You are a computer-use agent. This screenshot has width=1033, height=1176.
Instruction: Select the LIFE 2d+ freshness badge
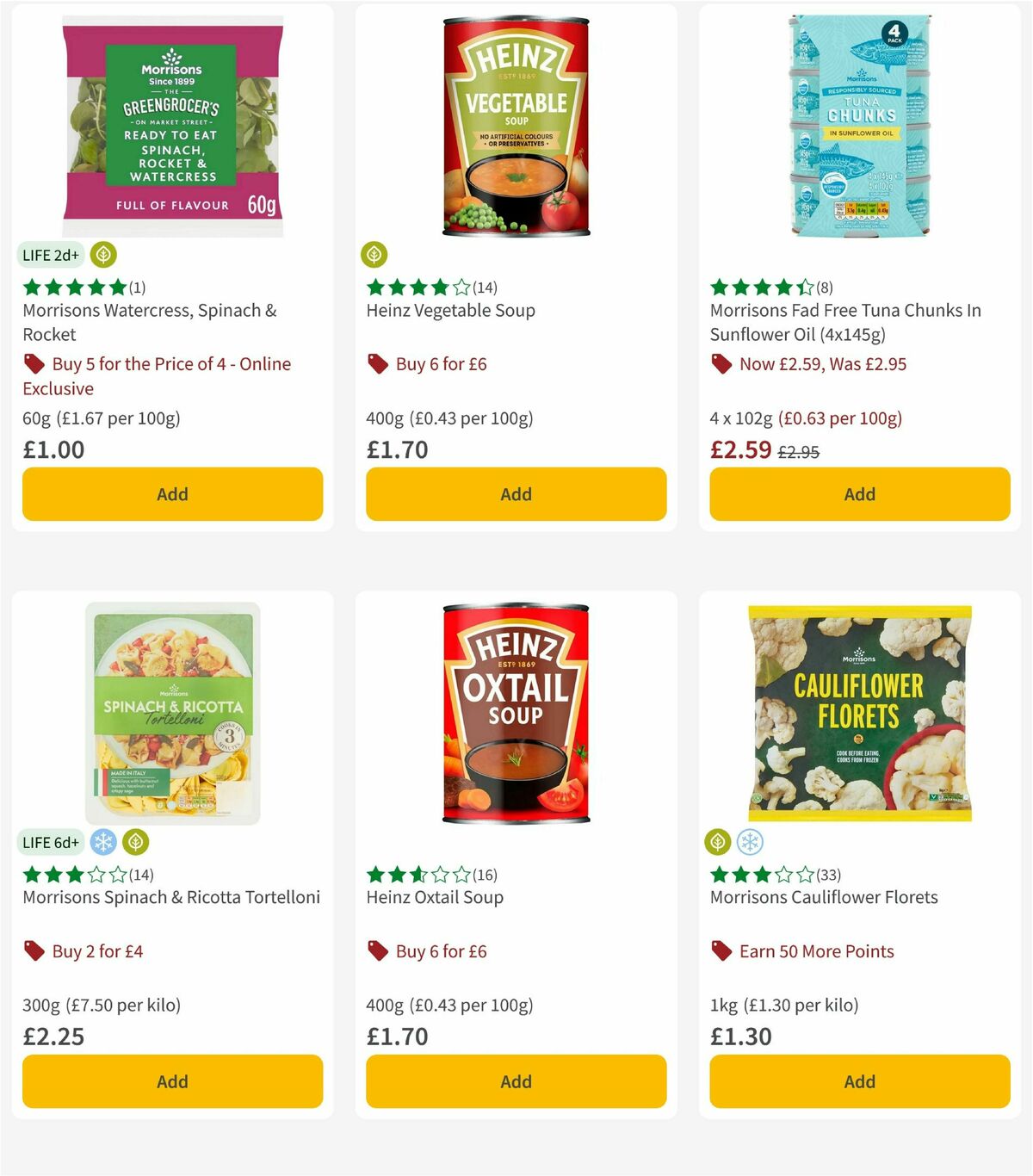49,255
